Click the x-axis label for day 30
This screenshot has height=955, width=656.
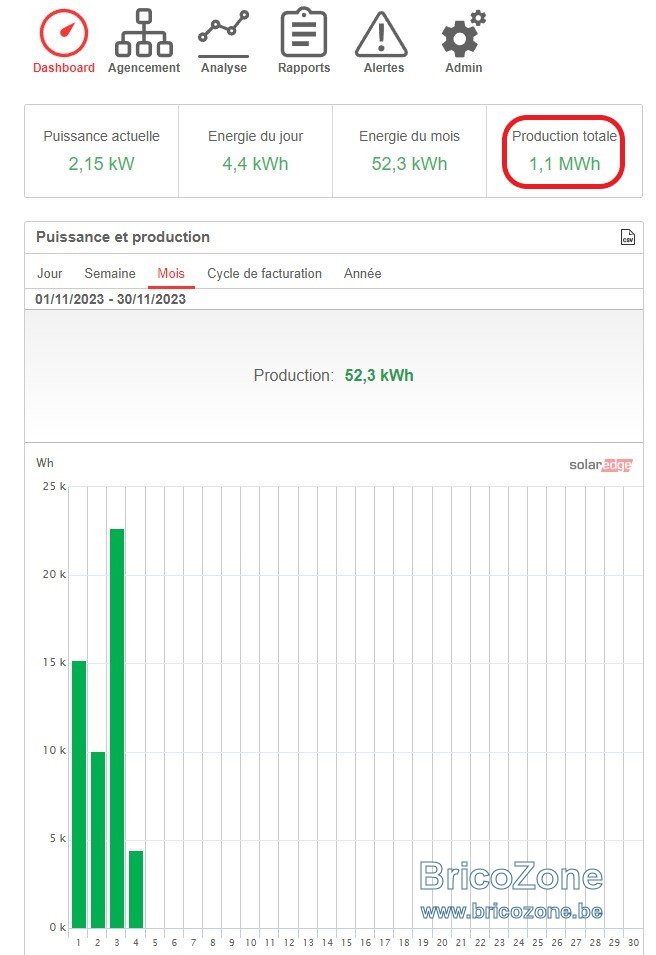[x=633, y=942]
